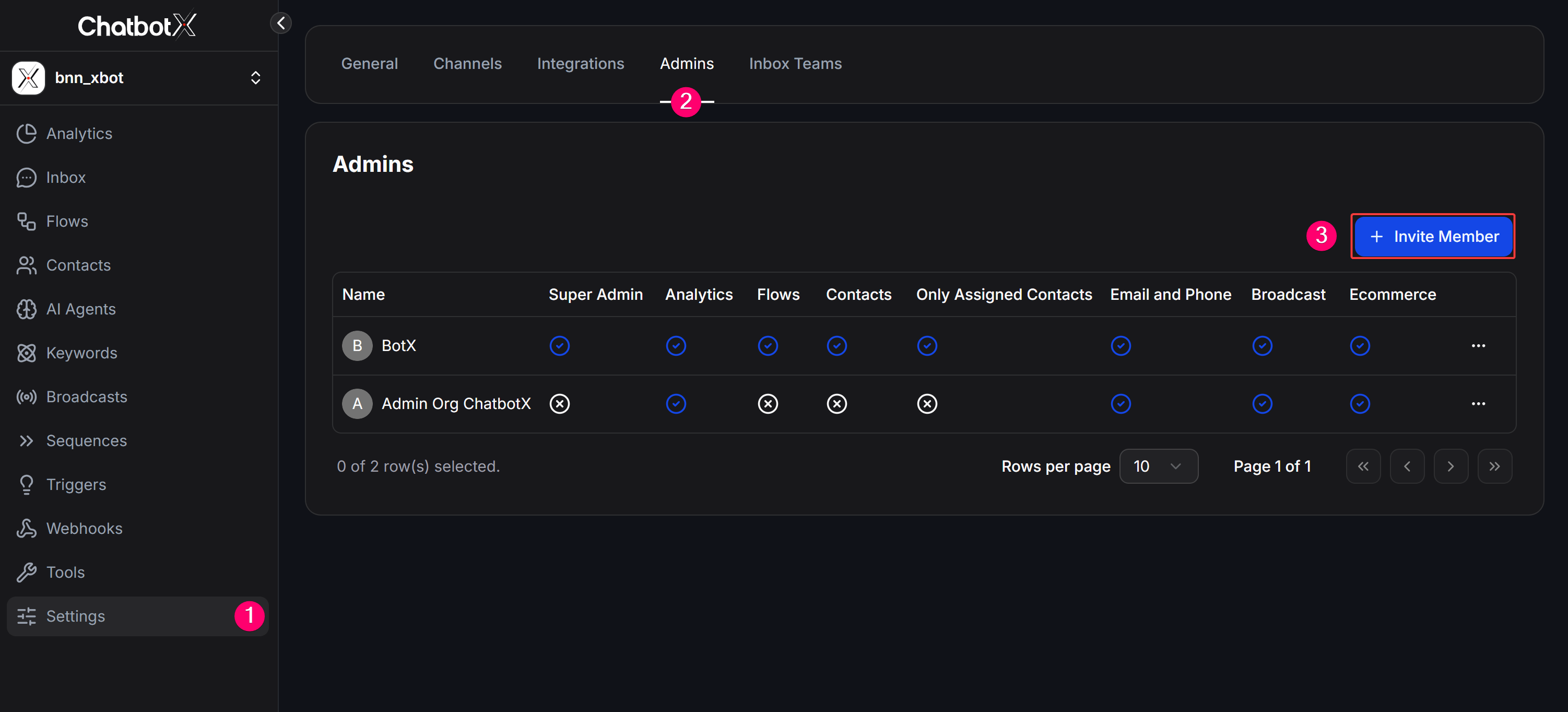Toggle Broadcast permission for BotX
Viewport: 1568px width, 712px height.
coord(1262,346)
